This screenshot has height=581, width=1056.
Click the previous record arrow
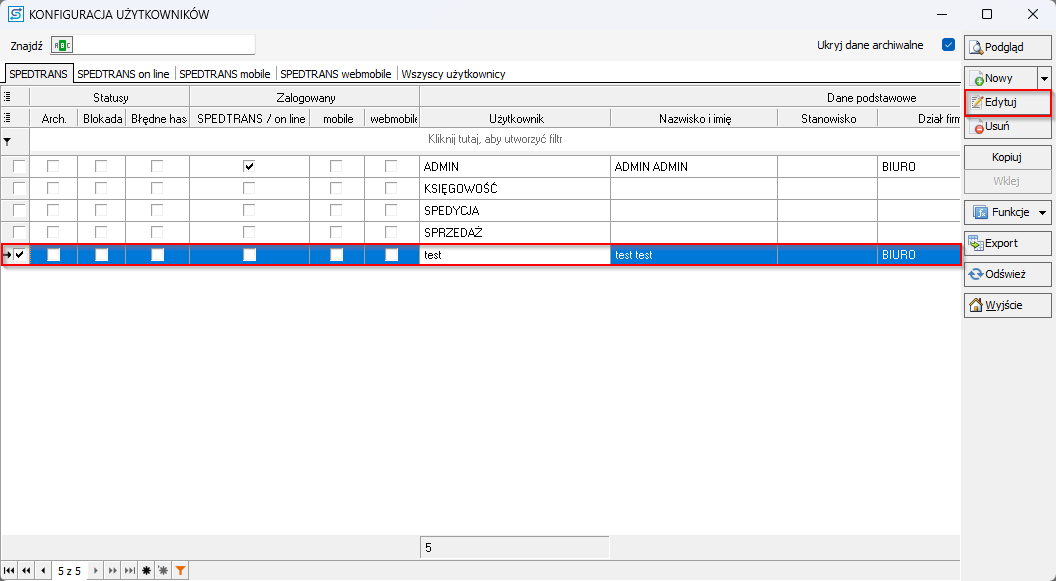click(43, 571)
